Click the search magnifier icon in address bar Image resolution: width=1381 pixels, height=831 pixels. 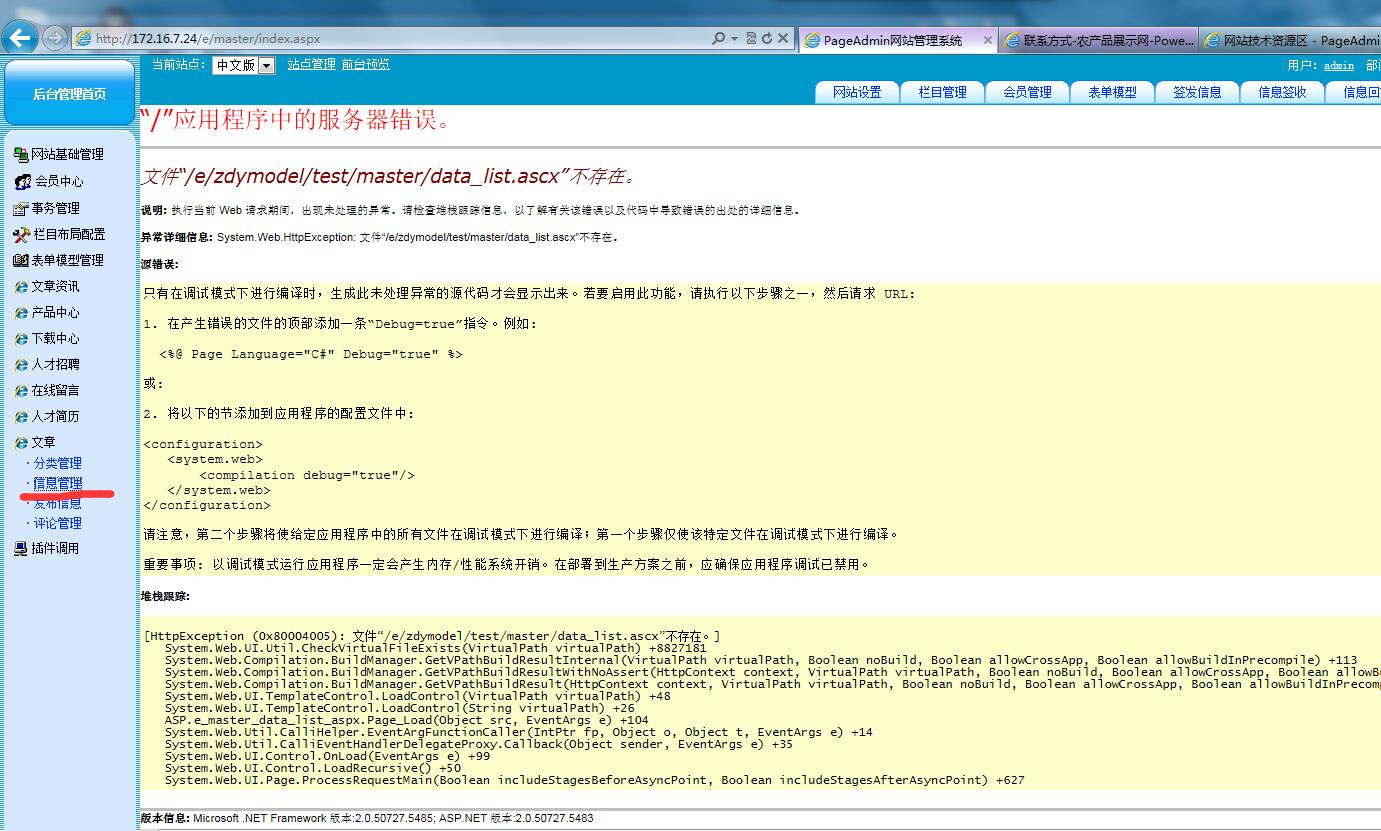pos(719,39)
